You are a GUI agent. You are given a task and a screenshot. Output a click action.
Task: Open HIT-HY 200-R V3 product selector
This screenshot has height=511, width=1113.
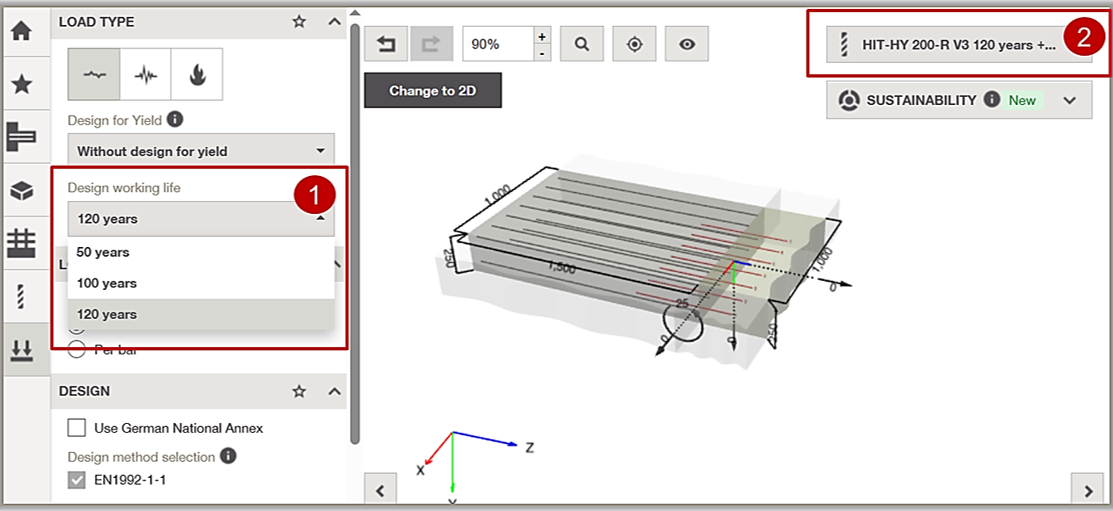tap(959, 45)
